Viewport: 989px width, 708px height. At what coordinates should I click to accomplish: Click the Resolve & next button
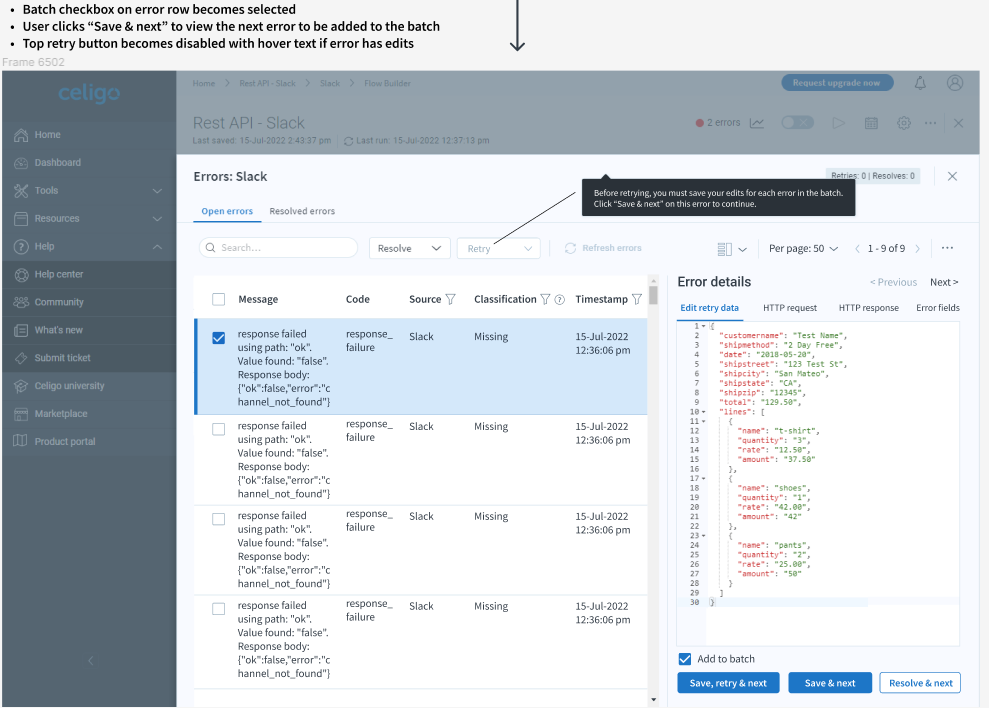tap(919, 683)
